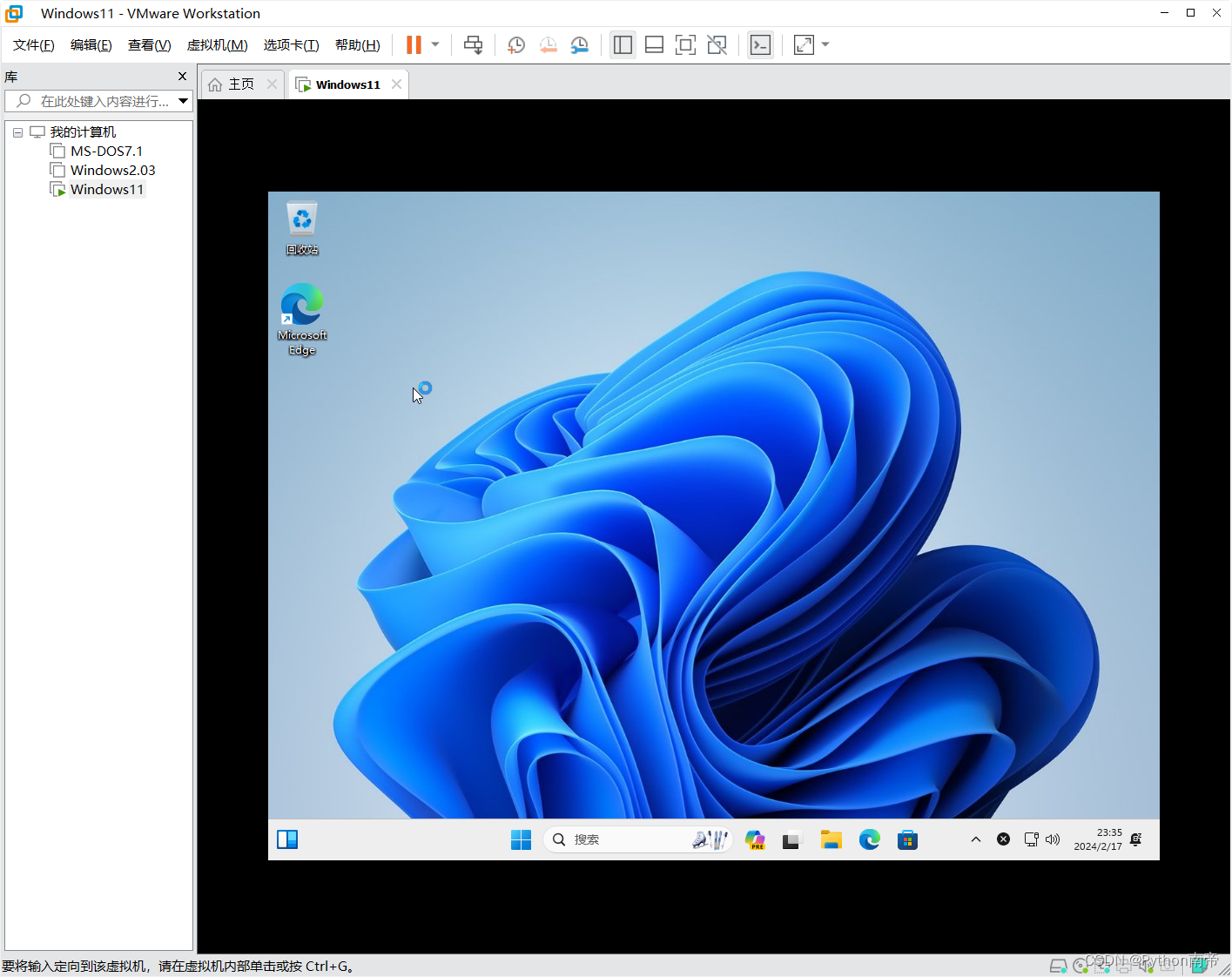Open Microsoft Edge from the guest taskbar
1232x977 pixels.
point(870,839)
